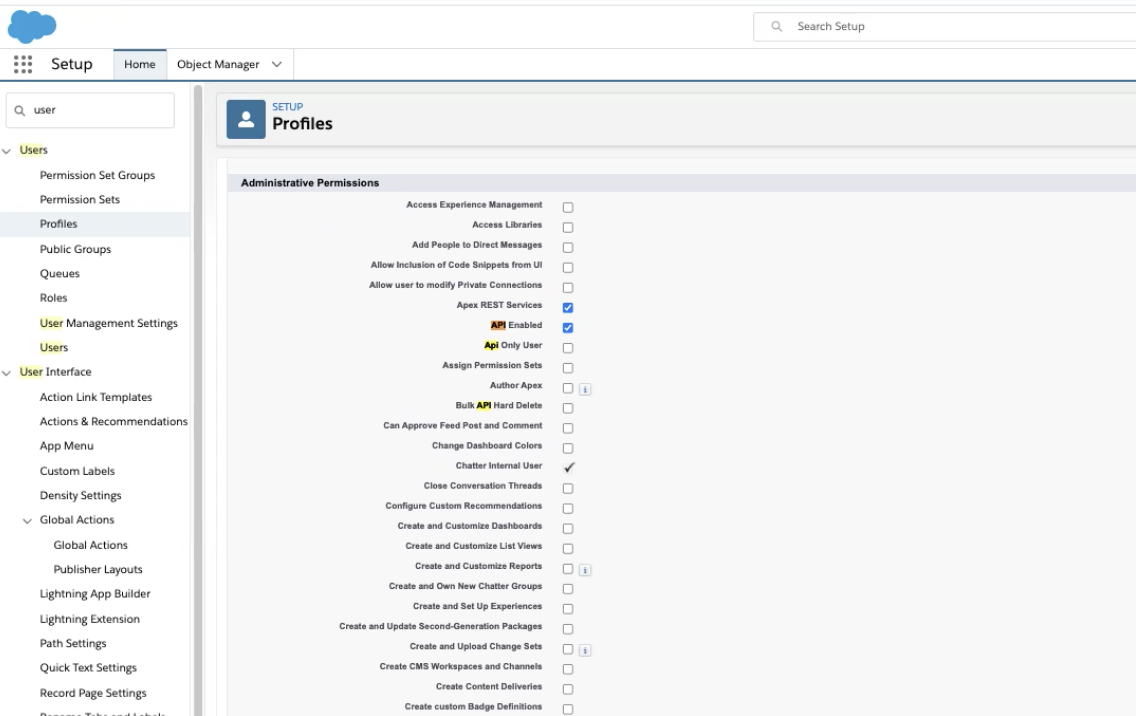1136x716 pixels.
Task: Check Allow user to modify Private Connections
Action: (568, 288)
